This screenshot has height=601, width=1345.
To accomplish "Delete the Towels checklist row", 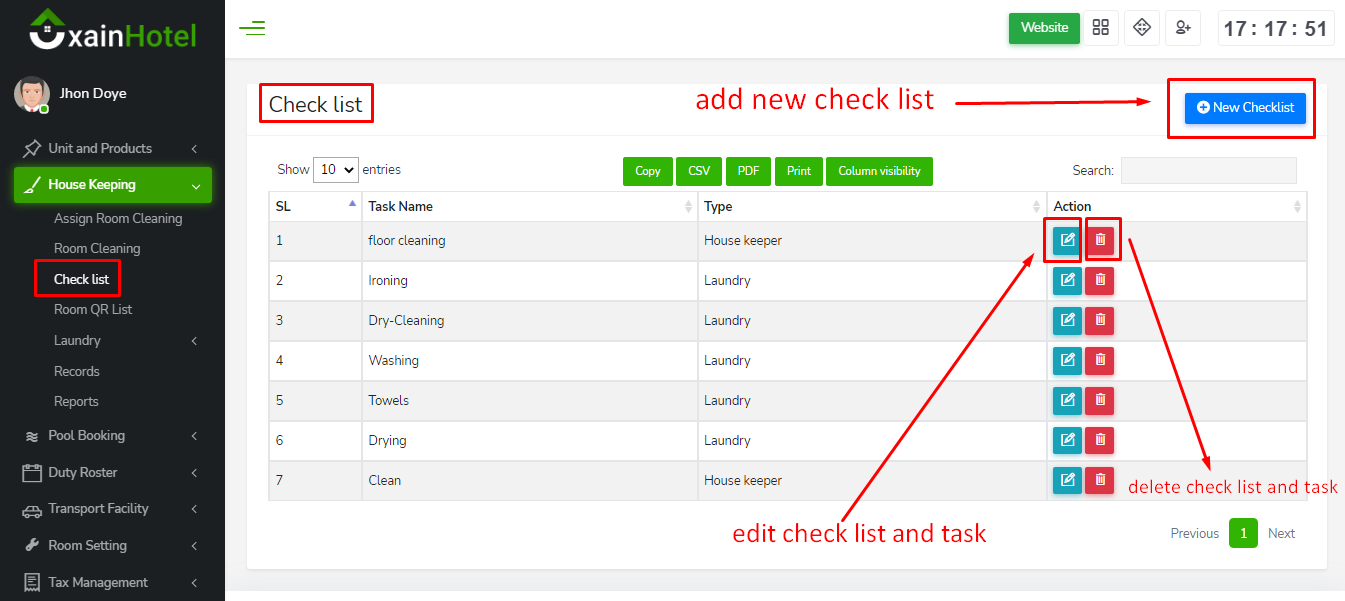I will [x=1100, y=401].
